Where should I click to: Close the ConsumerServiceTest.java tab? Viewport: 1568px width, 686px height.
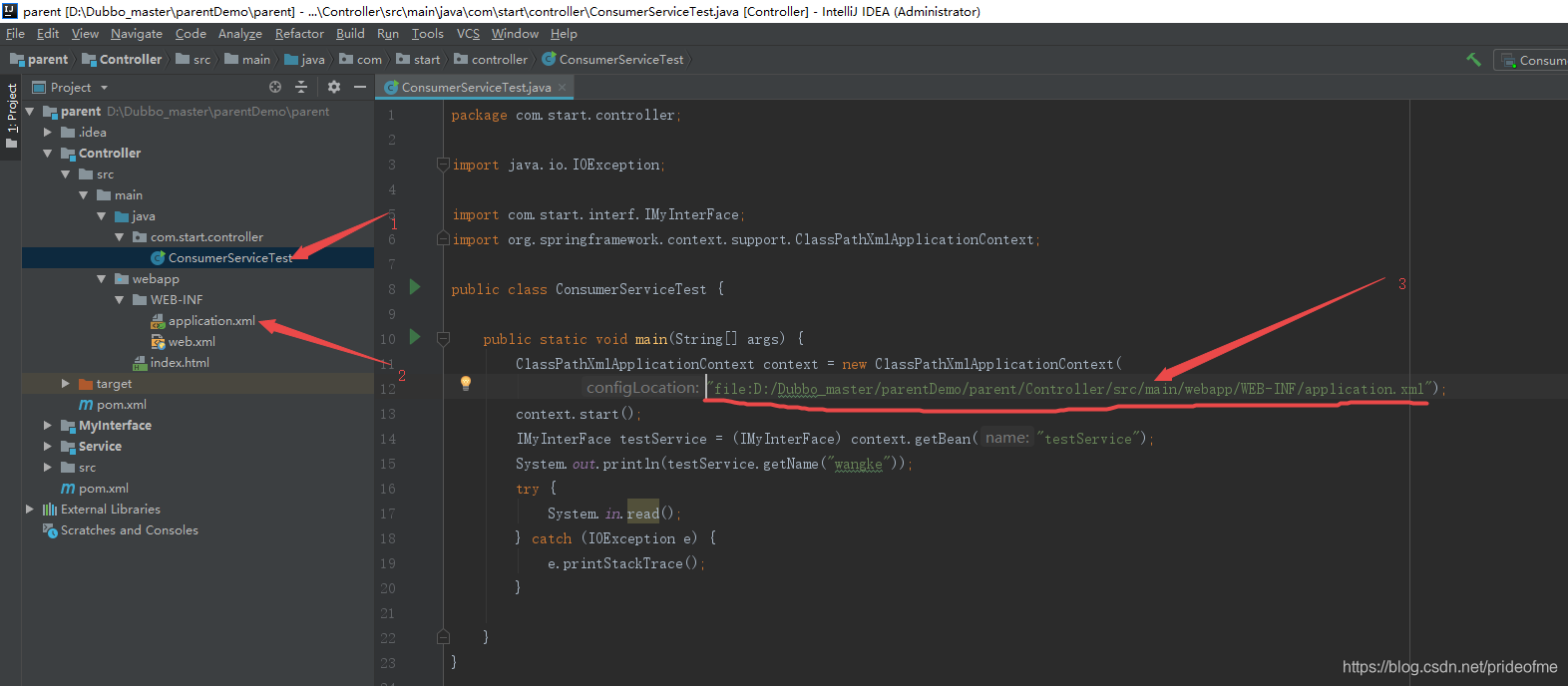click(562, 87)
